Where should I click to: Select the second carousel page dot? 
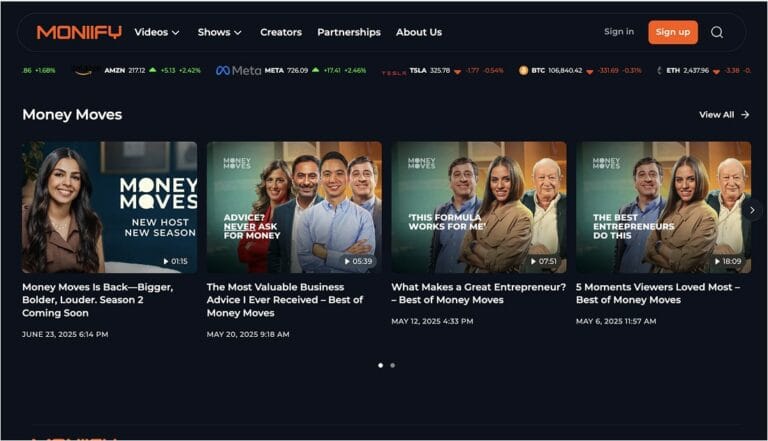[392, 365]
